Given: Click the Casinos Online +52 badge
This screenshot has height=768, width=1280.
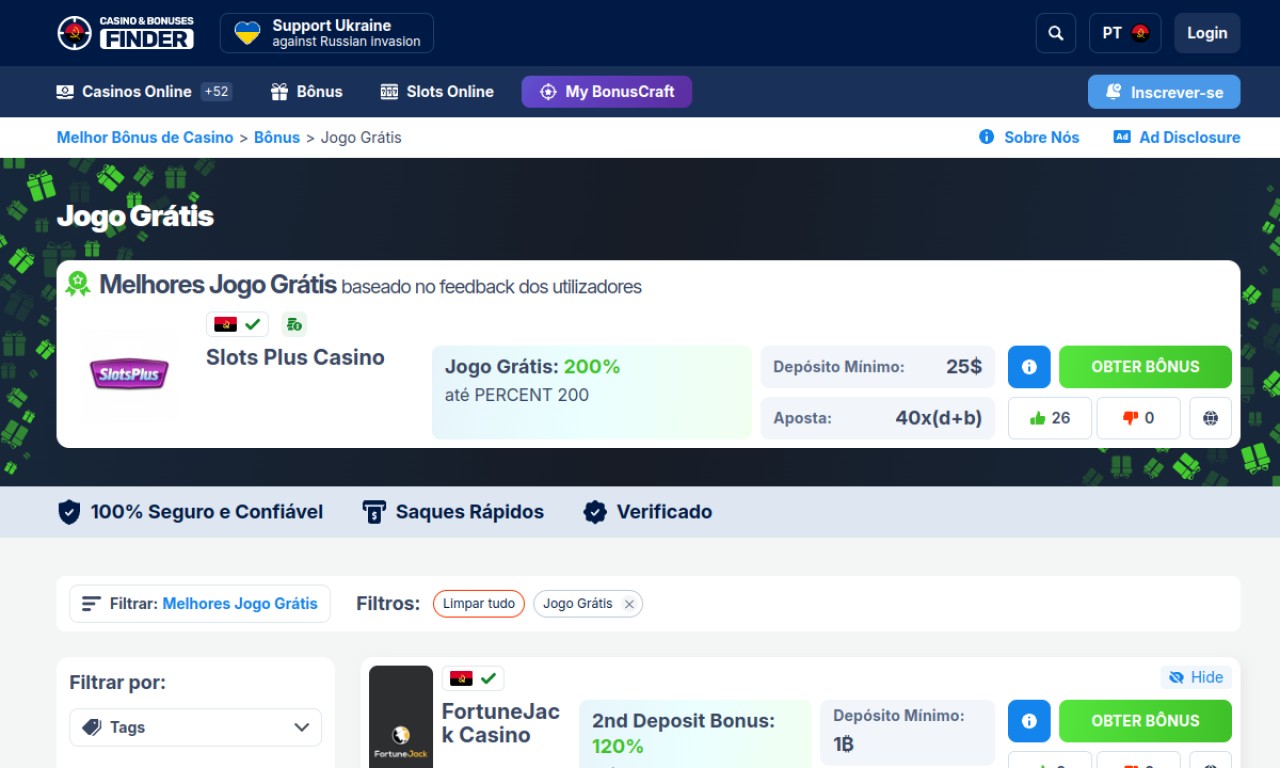Looking at the screenshot, I should point(216,92).
